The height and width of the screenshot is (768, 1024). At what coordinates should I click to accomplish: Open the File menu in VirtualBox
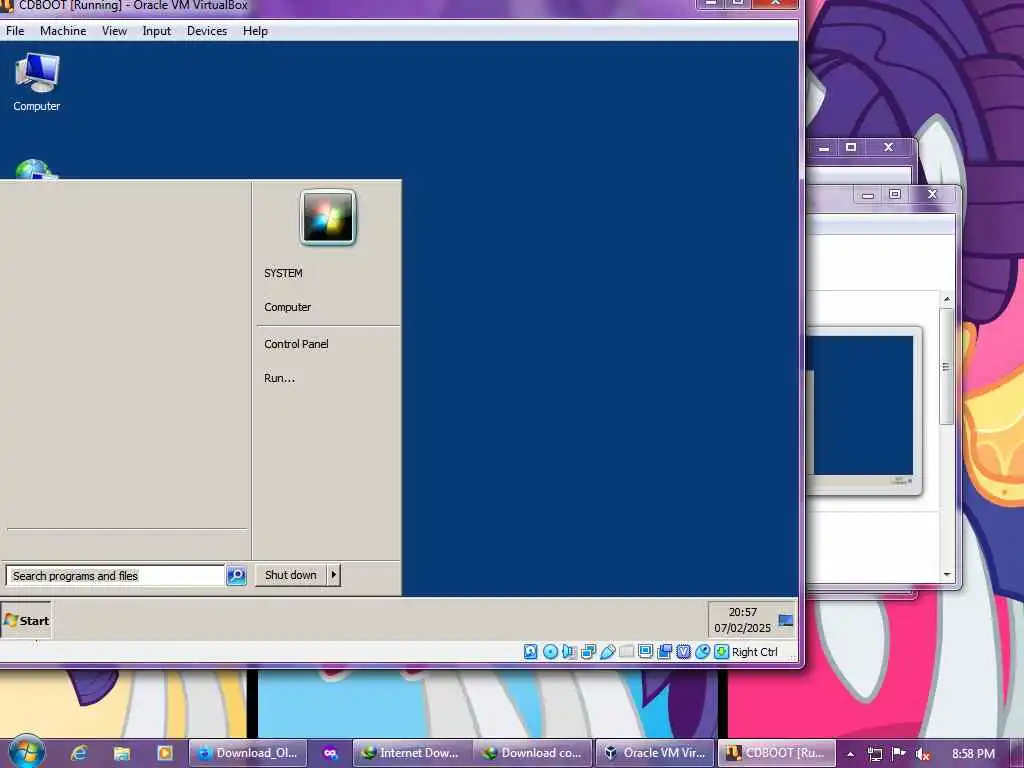tap(15, 31)
